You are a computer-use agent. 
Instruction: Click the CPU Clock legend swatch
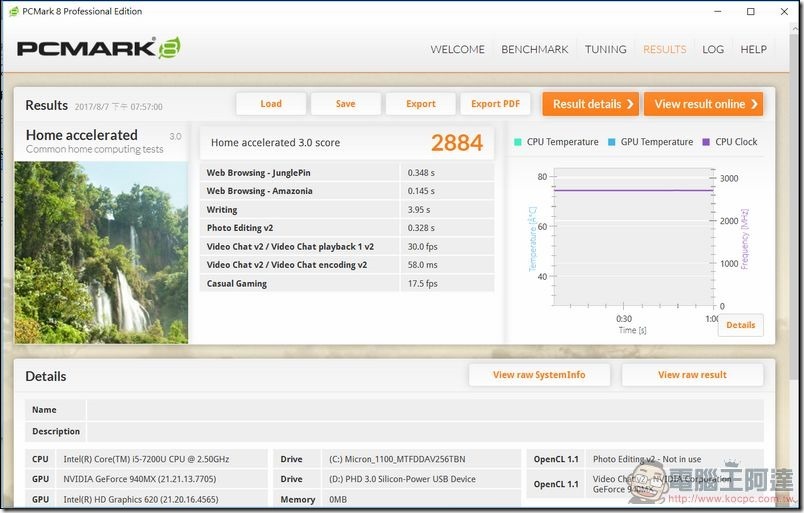pyautogui.click(x=706, y=142)
